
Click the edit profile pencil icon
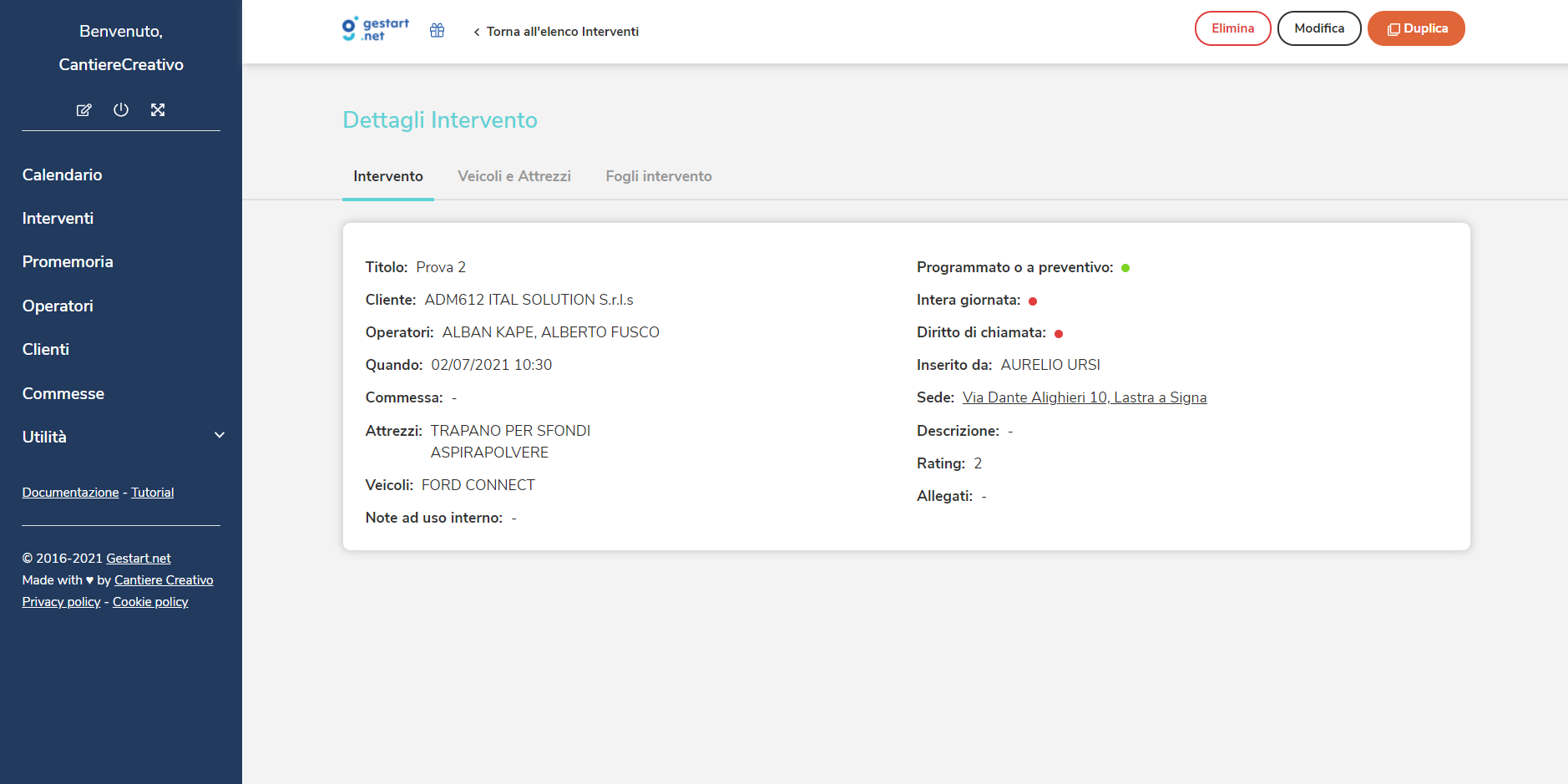[x=83, y=110]
